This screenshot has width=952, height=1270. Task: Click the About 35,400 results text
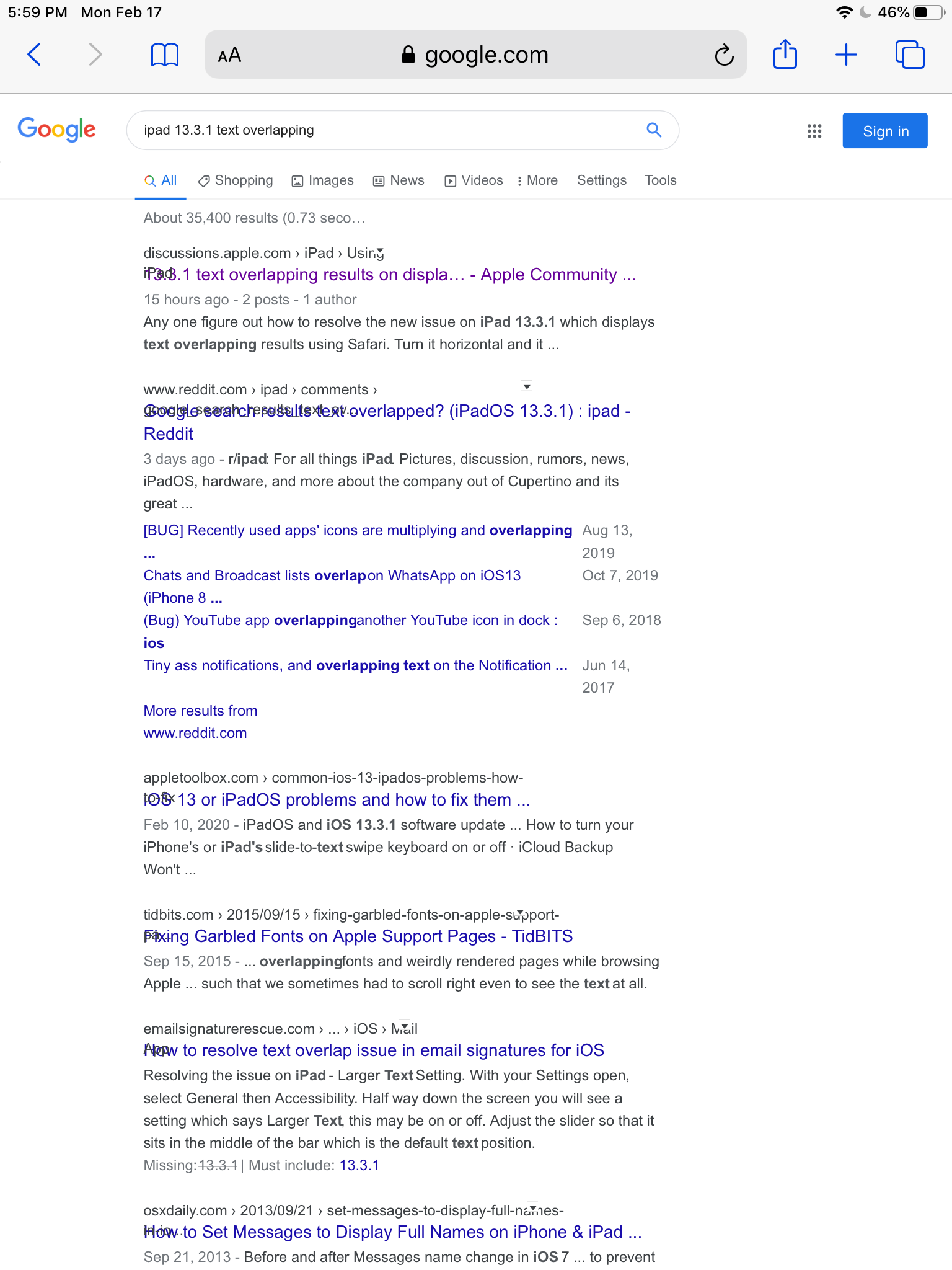255,218
